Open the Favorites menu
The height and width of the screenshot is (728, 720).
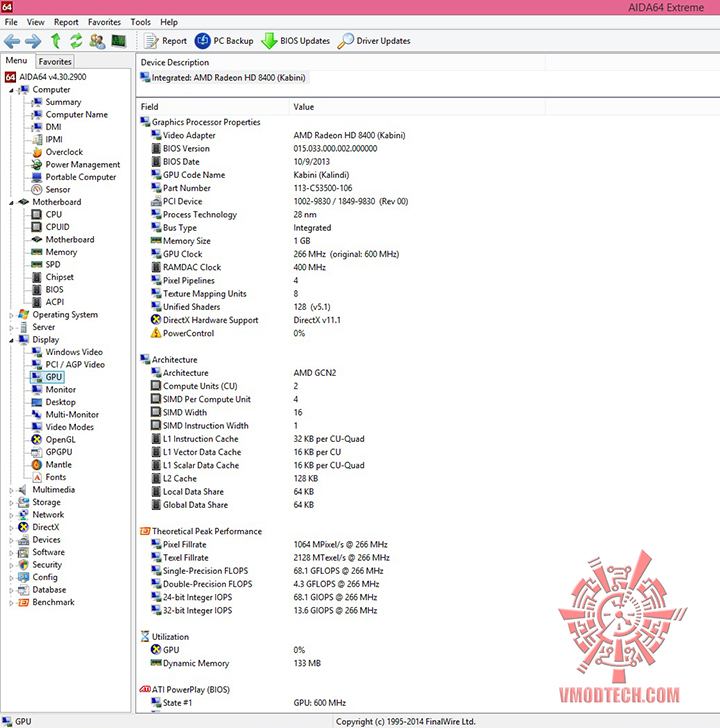pyautogui.click(x=104, y=22)
